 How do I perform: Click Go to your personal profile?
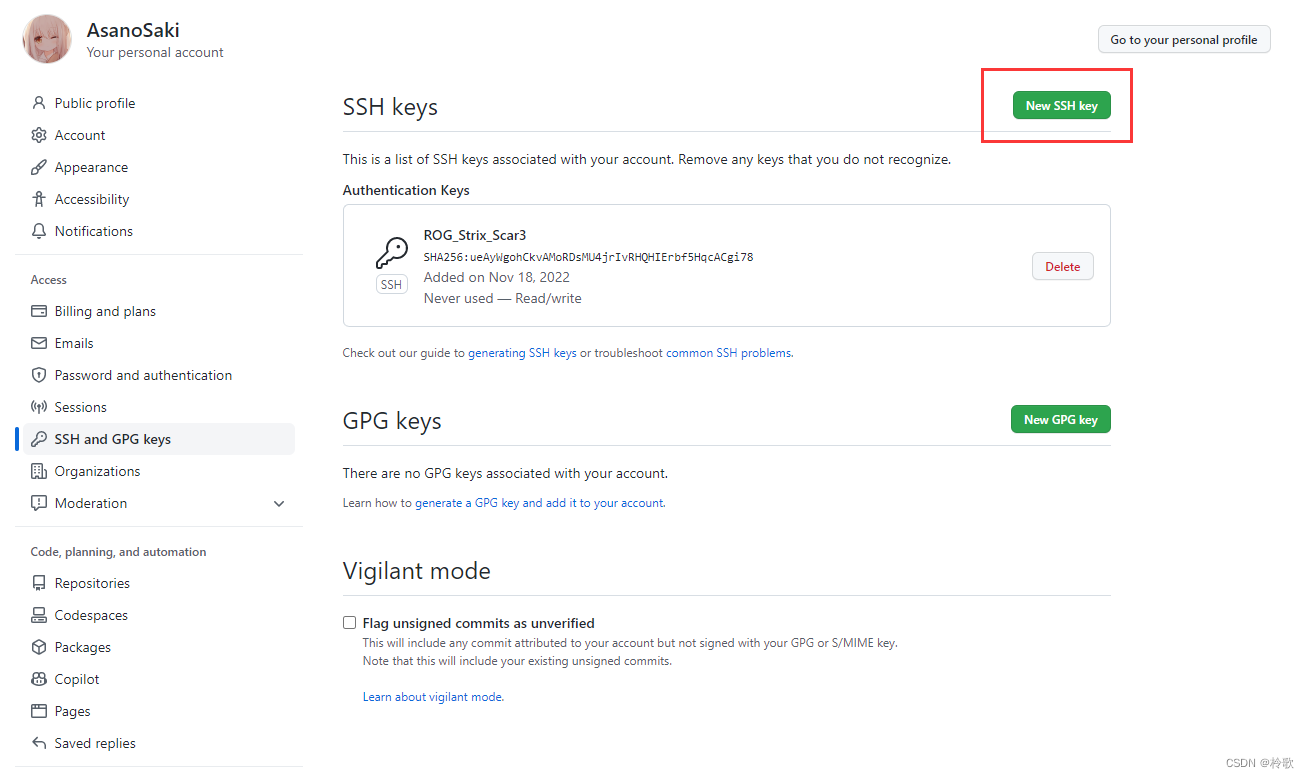(x=1184, y=40)
